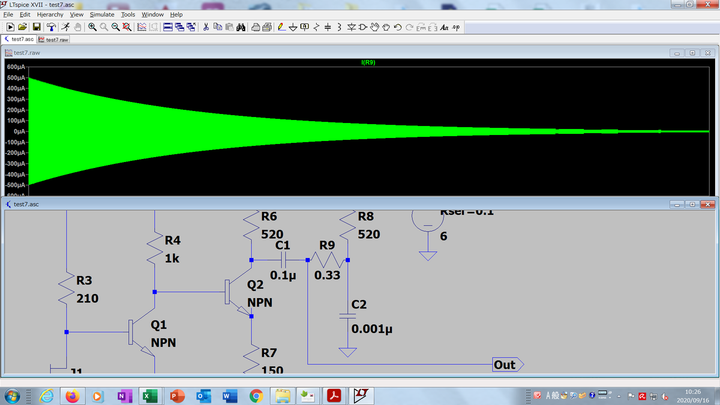Click the Save schematic icon
Screen dimensions: 720x405
pos(36,27)
